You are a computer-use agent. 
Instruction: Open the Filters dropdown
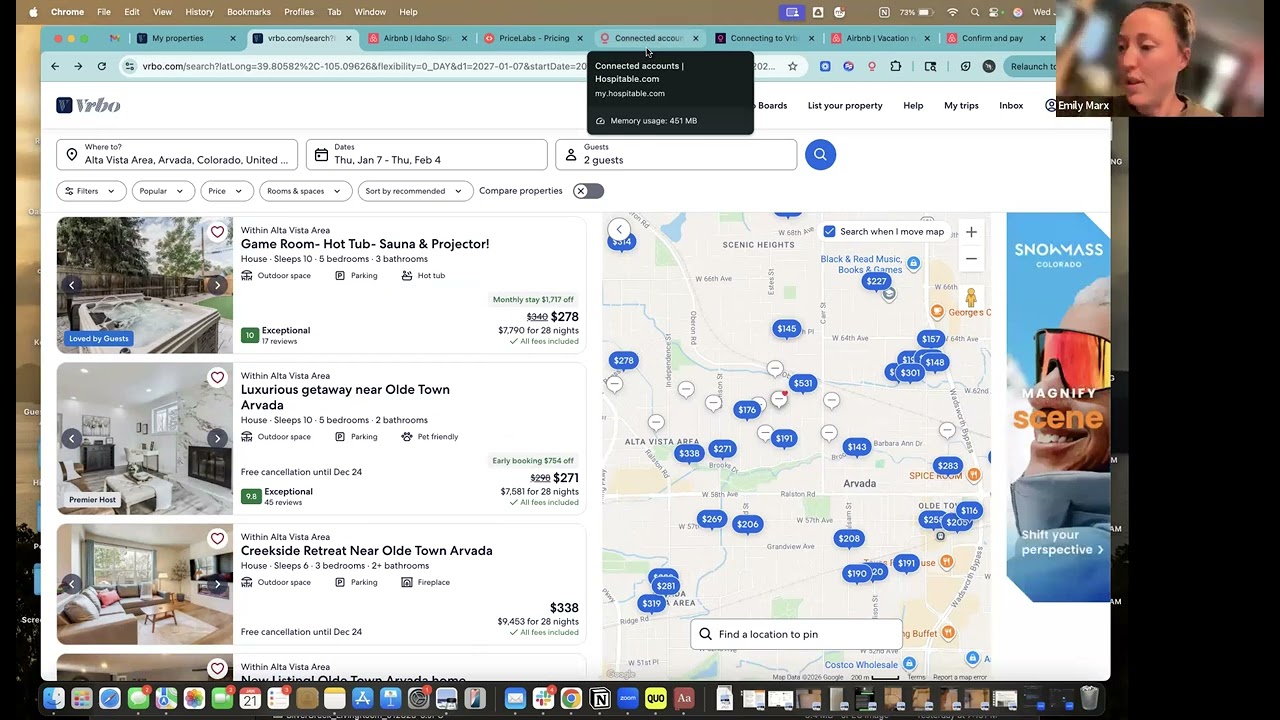pyautogui.click(x=91, y=191)
